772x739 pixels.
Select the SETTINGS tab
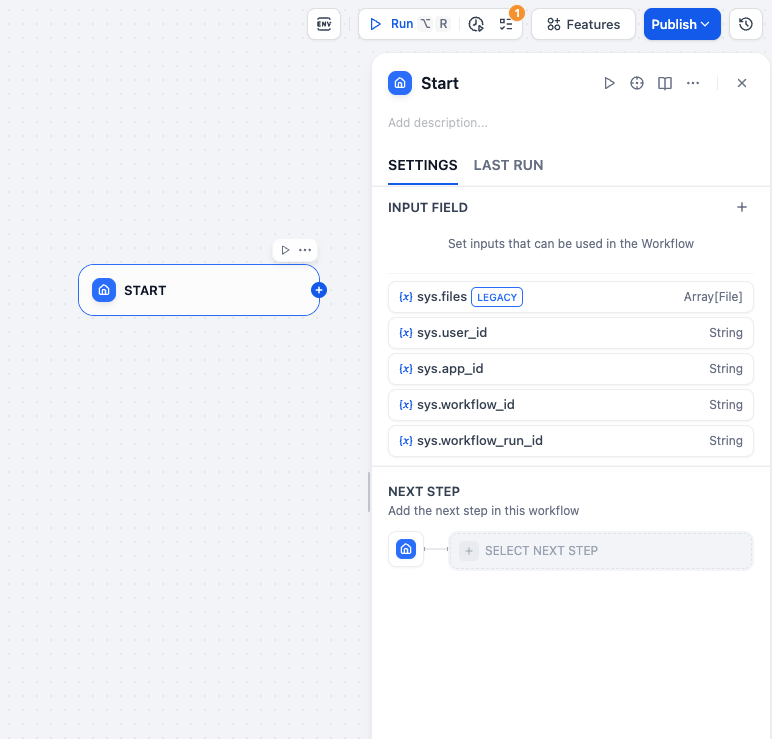422,165
